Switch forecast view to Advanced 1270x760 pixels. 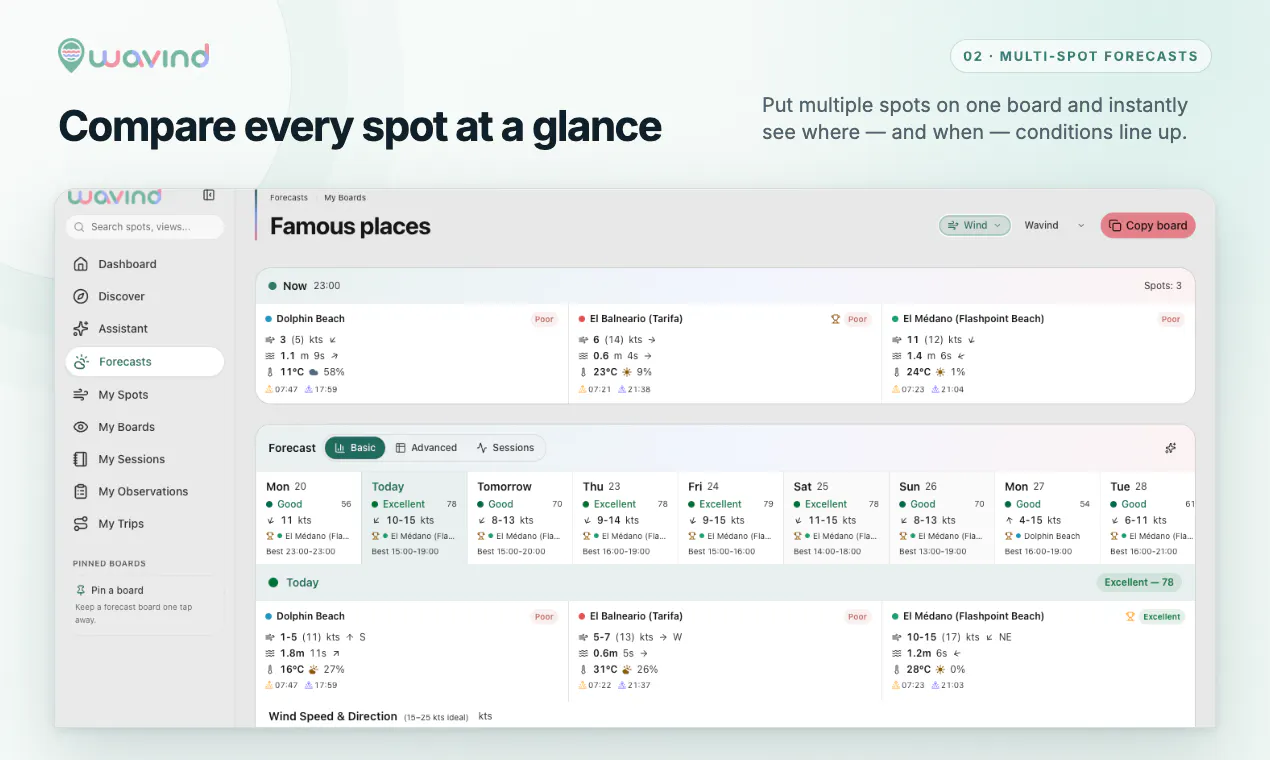pyautogui.click(x=426, y=448)
